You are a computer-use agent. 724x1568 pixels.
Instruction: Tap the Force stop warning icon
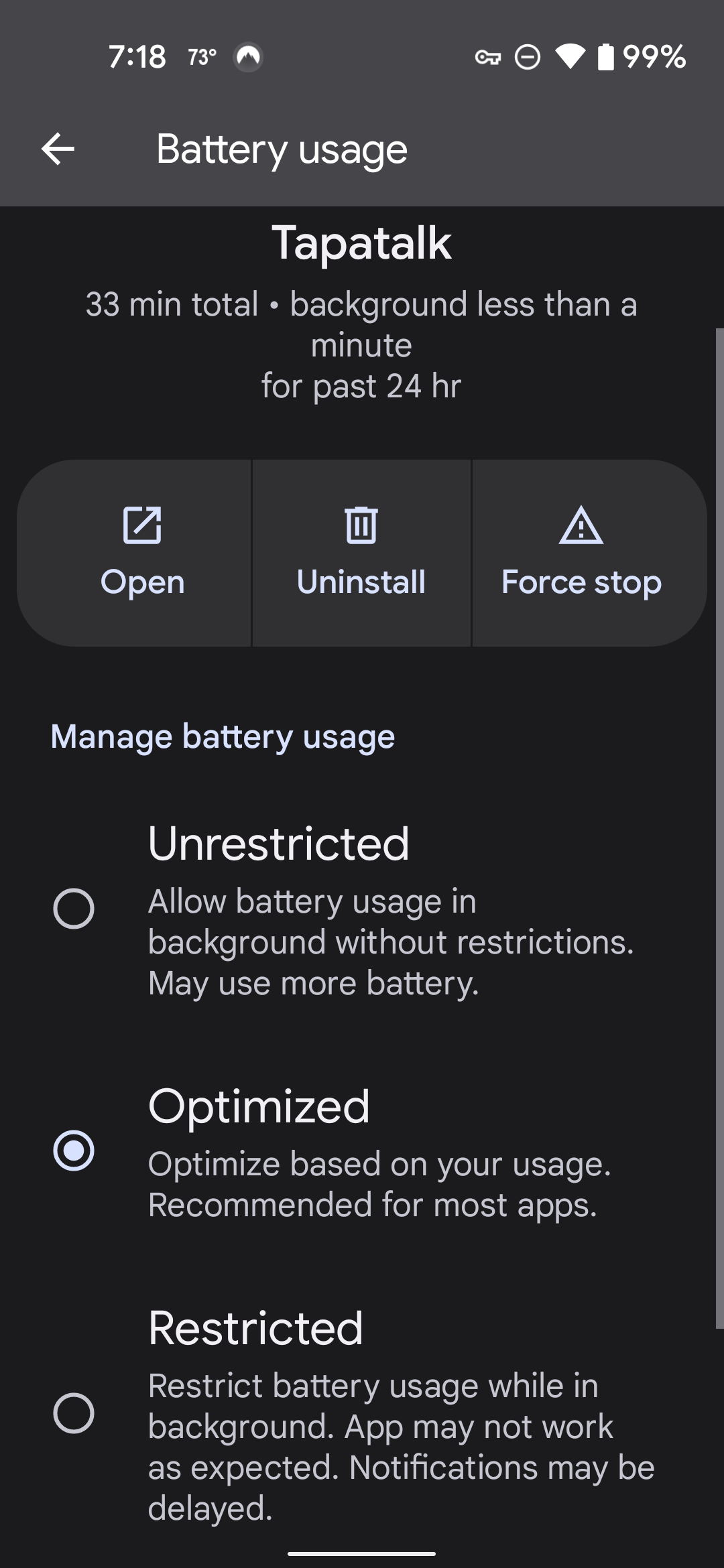[581, 525]
